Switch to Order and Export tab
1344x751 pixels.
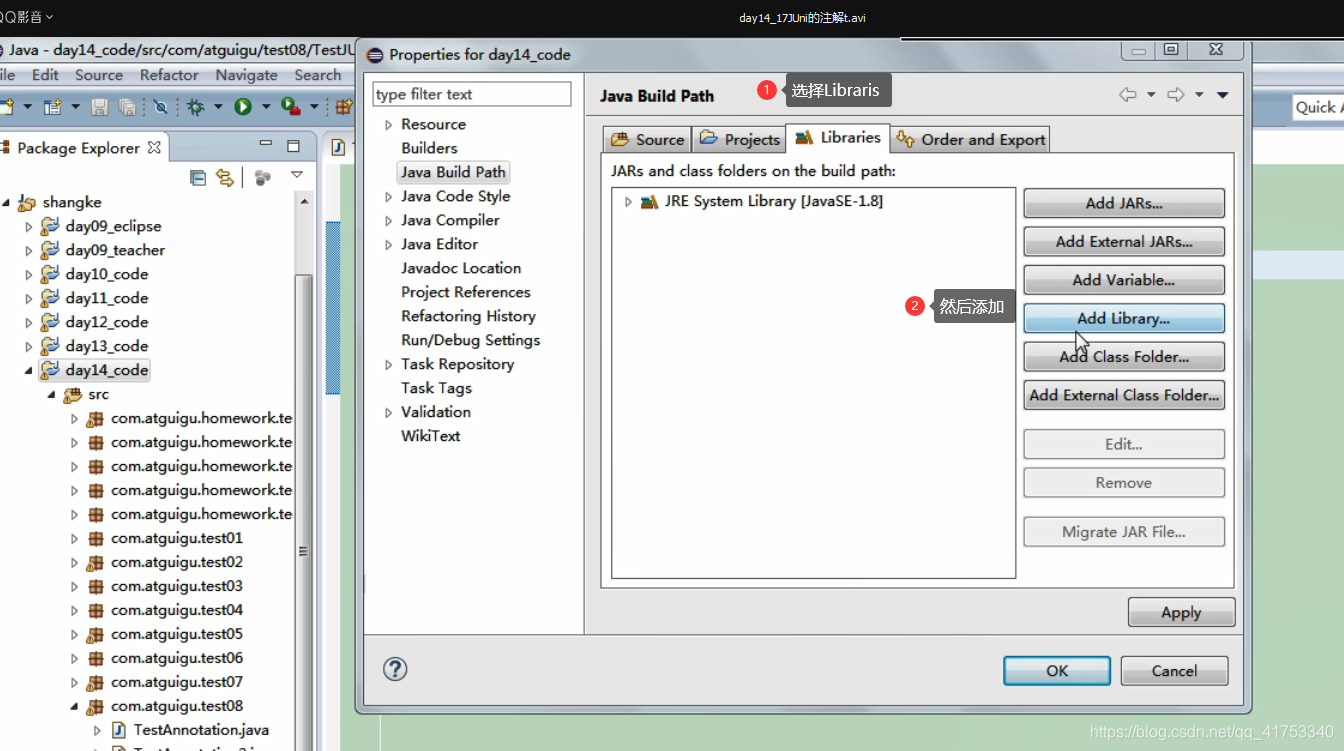point(970,139)
